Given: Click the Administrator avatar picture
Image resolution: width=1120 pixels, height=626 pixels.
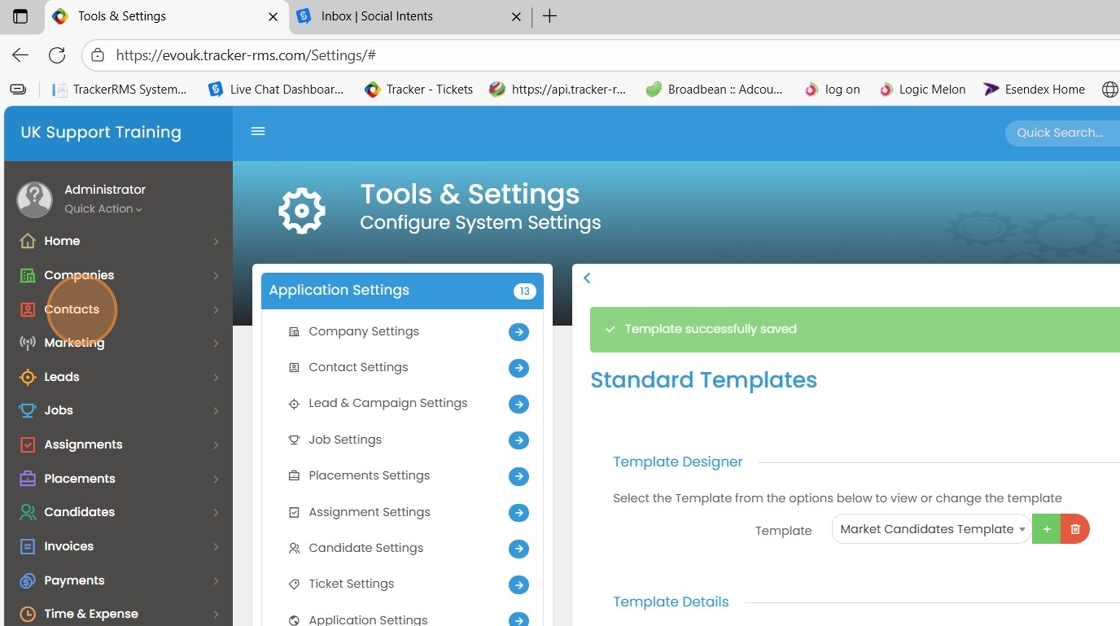Looking at the screenshot, I should pyautogui.click(x=34, y=199).
